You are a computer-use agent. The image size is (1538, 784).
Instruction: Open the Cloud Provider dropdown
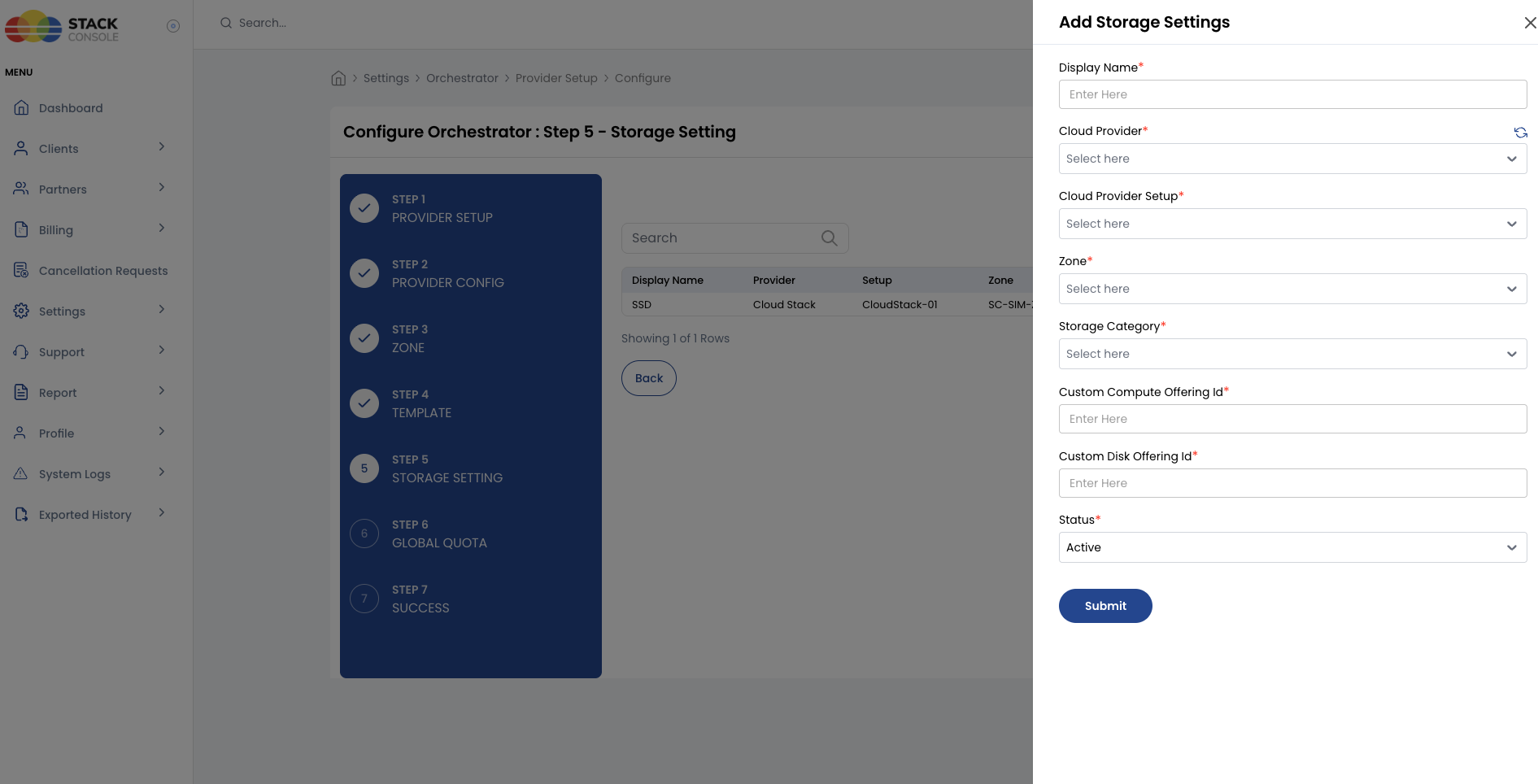1292,159
